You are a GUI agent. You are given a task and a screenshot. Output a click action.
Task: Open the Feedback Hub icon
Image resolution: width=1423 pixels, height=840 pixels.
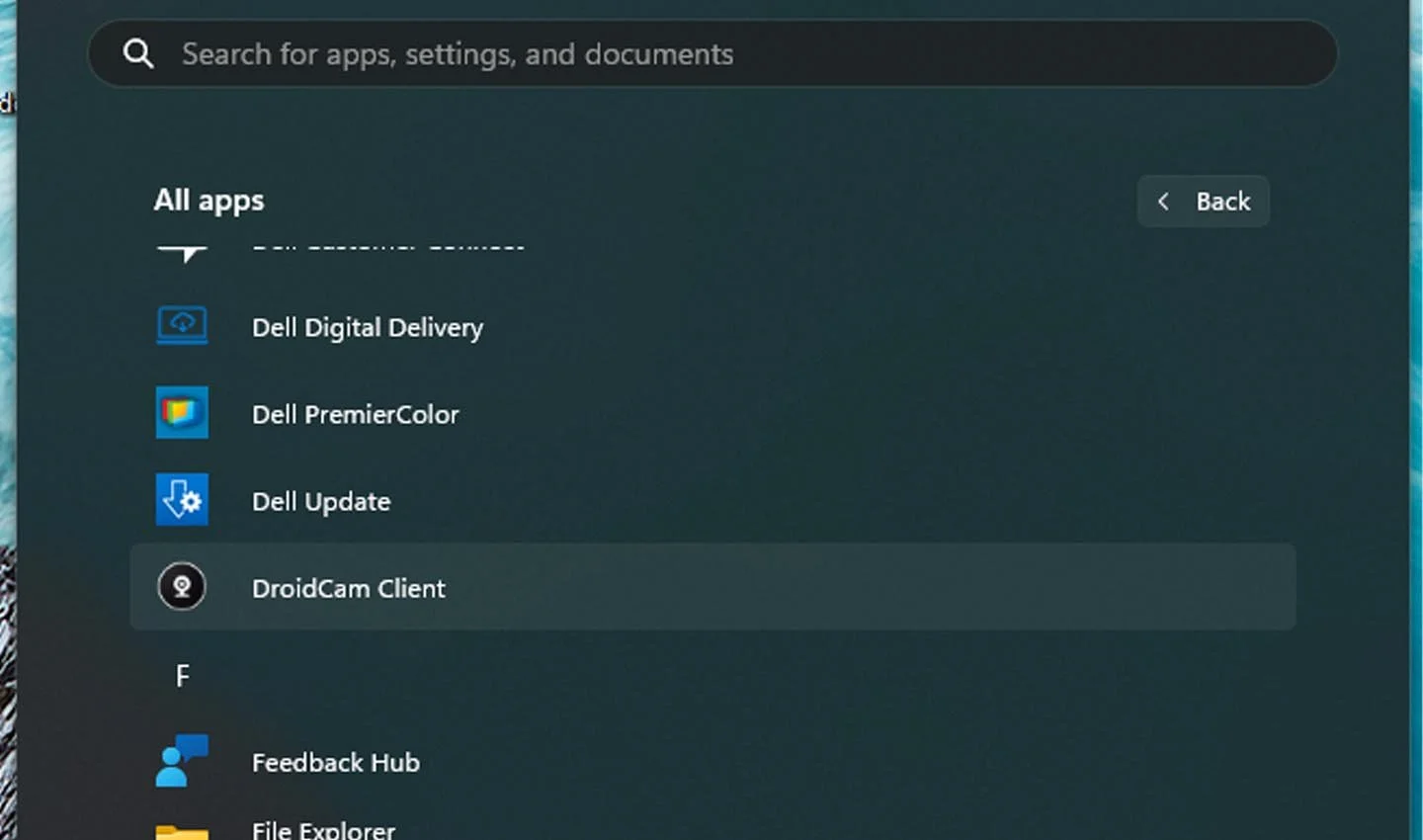(x=182, y=761)
